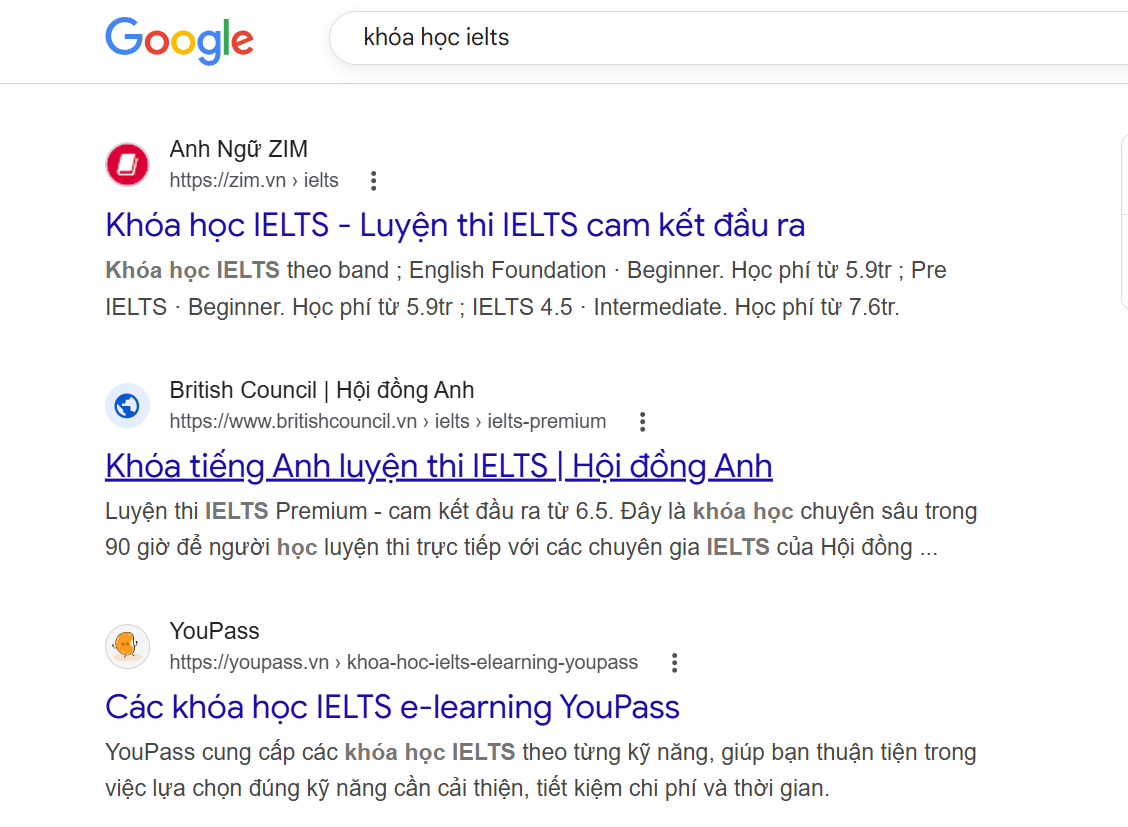Click the Google logo
1128x827 pixels.
click(179, 40)
